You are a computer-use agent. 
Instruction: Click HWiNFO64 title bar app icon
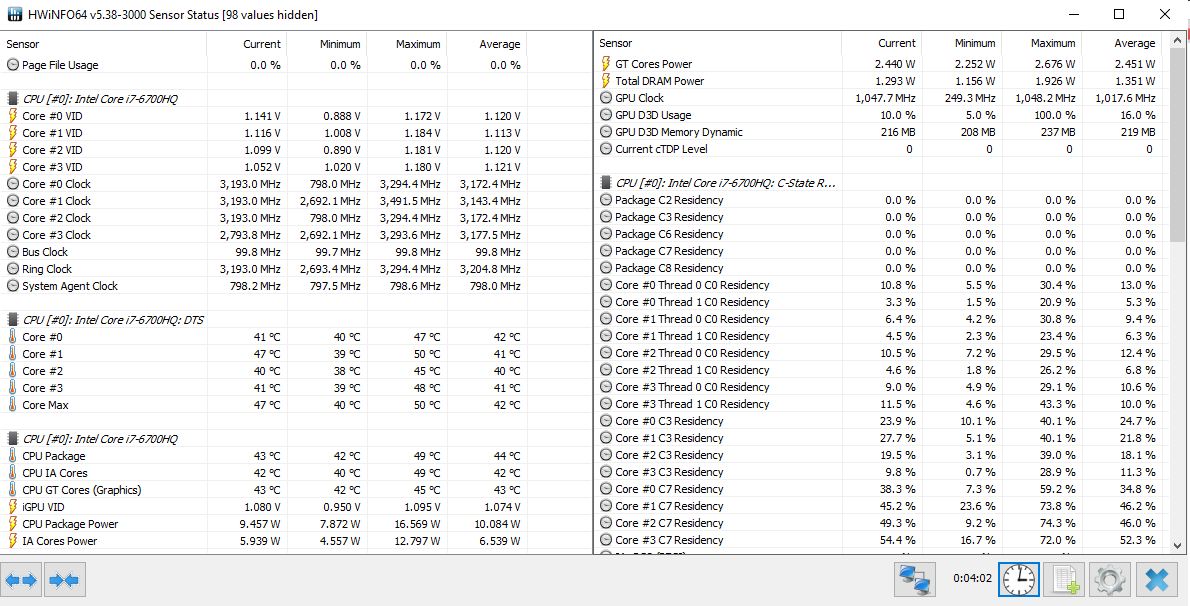click(x=14, y=14)
